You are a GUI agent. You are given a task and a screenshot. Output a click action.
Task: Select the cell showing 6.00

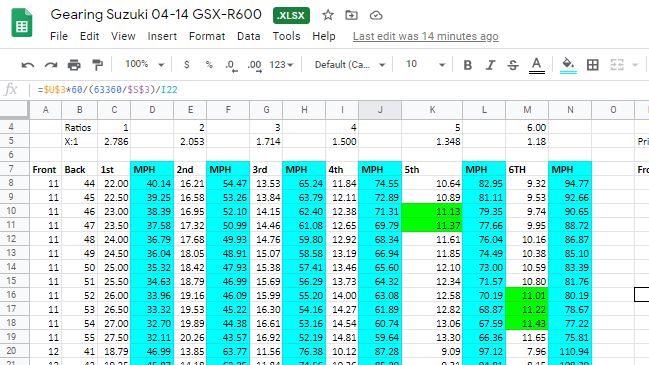coord(527,127)
